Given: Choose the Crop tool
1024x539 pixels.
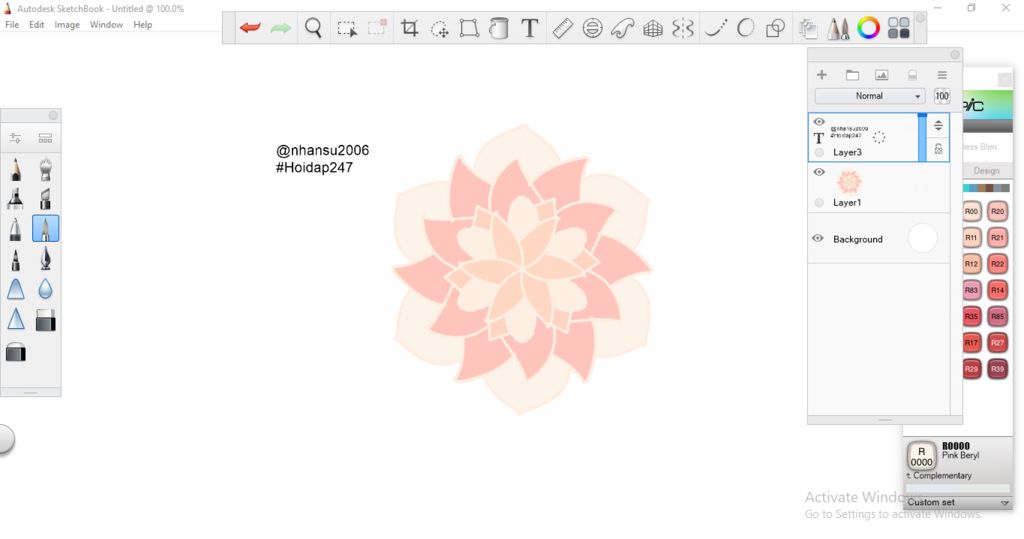Looking at the screenshot, I should [409, 28].
